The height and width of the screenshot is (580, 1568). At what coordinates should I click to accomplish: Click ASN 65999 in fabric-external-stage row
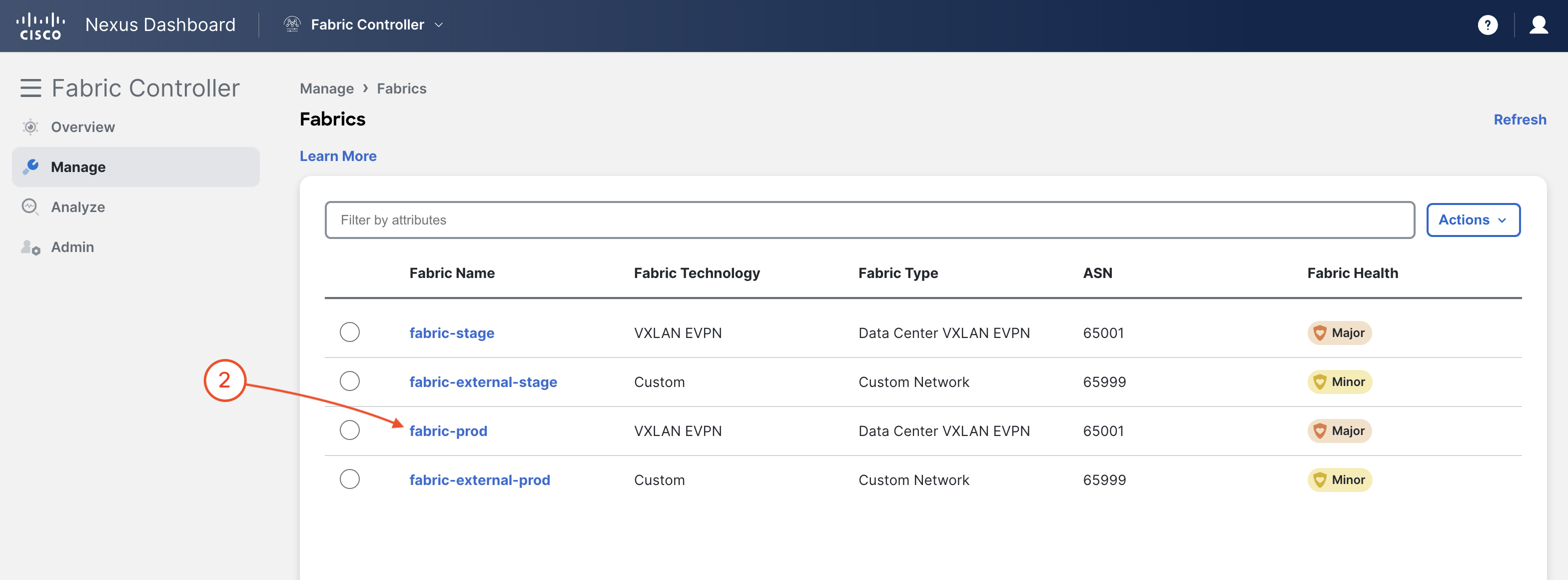[x=1105, y=382]
